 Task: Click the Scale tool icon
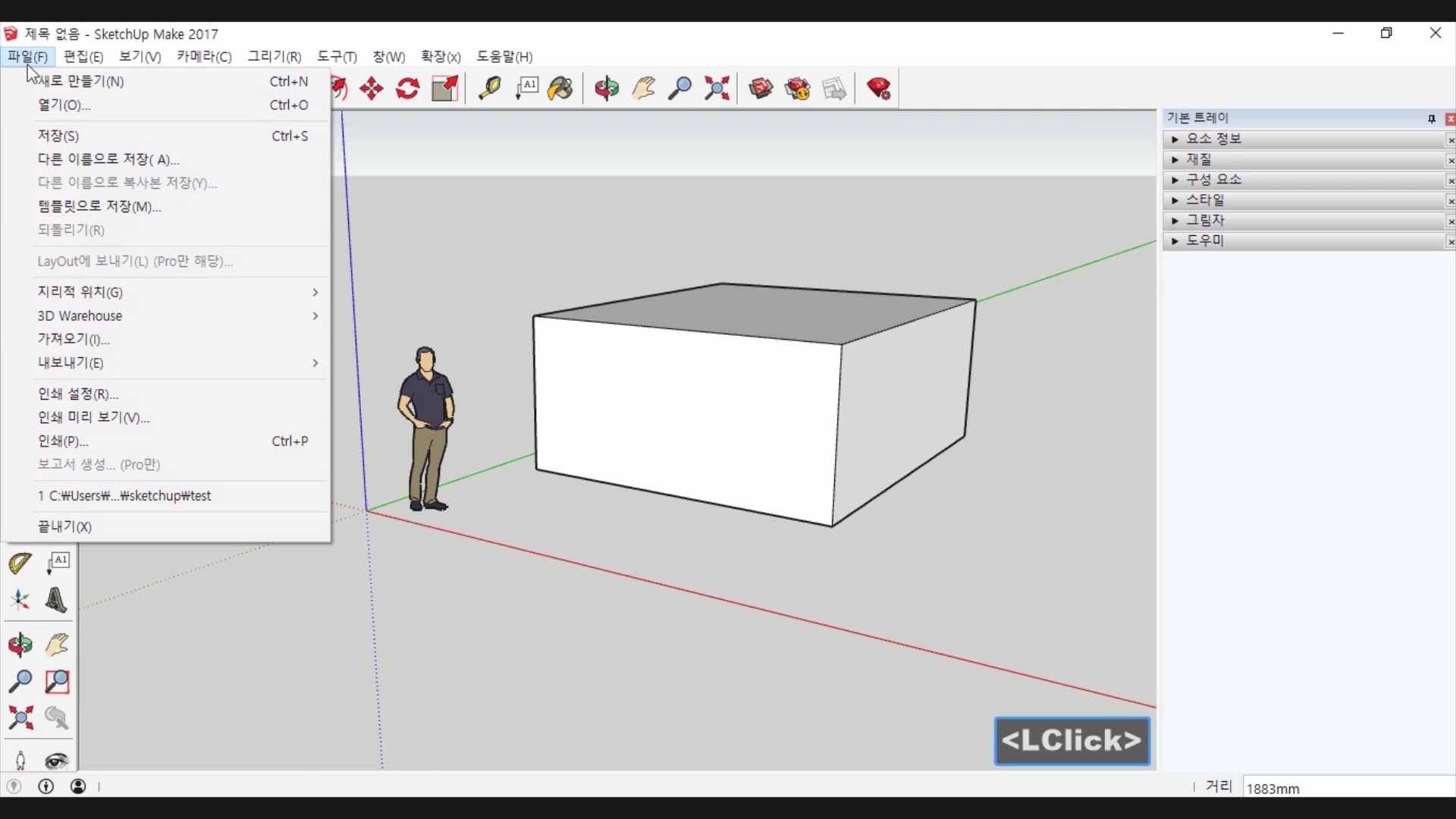(x=445, y=89)
